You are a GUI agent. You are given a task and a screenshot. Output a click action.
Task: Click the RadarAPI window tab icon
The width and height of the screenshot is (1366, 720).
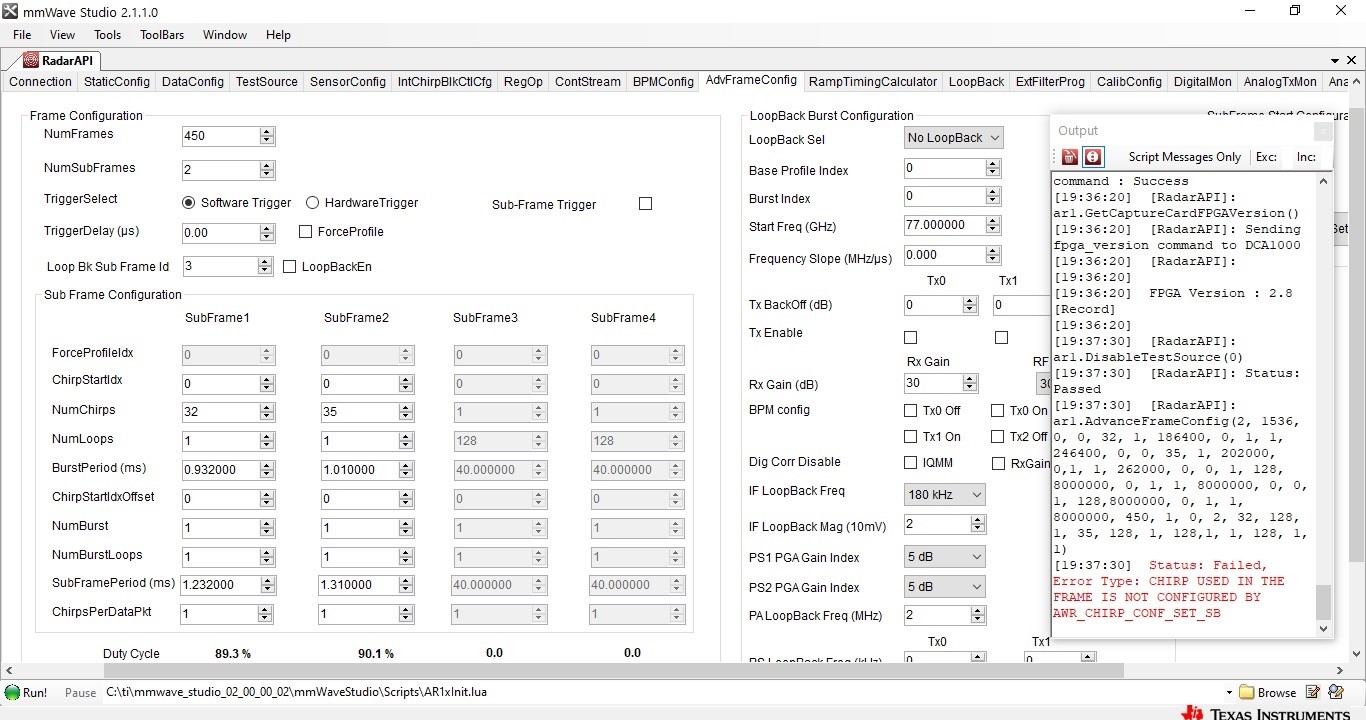31,61
